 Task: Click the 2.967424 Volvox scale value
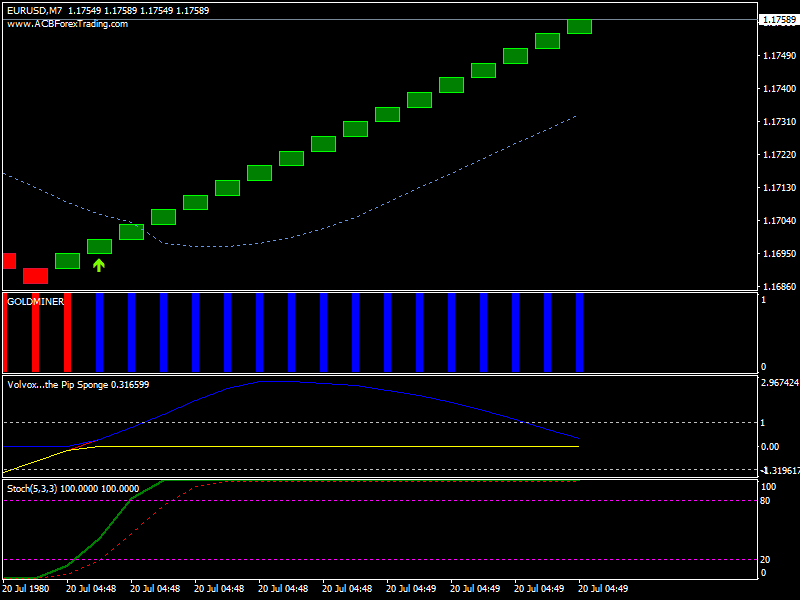pyautogui.click(x=779, y=383)
